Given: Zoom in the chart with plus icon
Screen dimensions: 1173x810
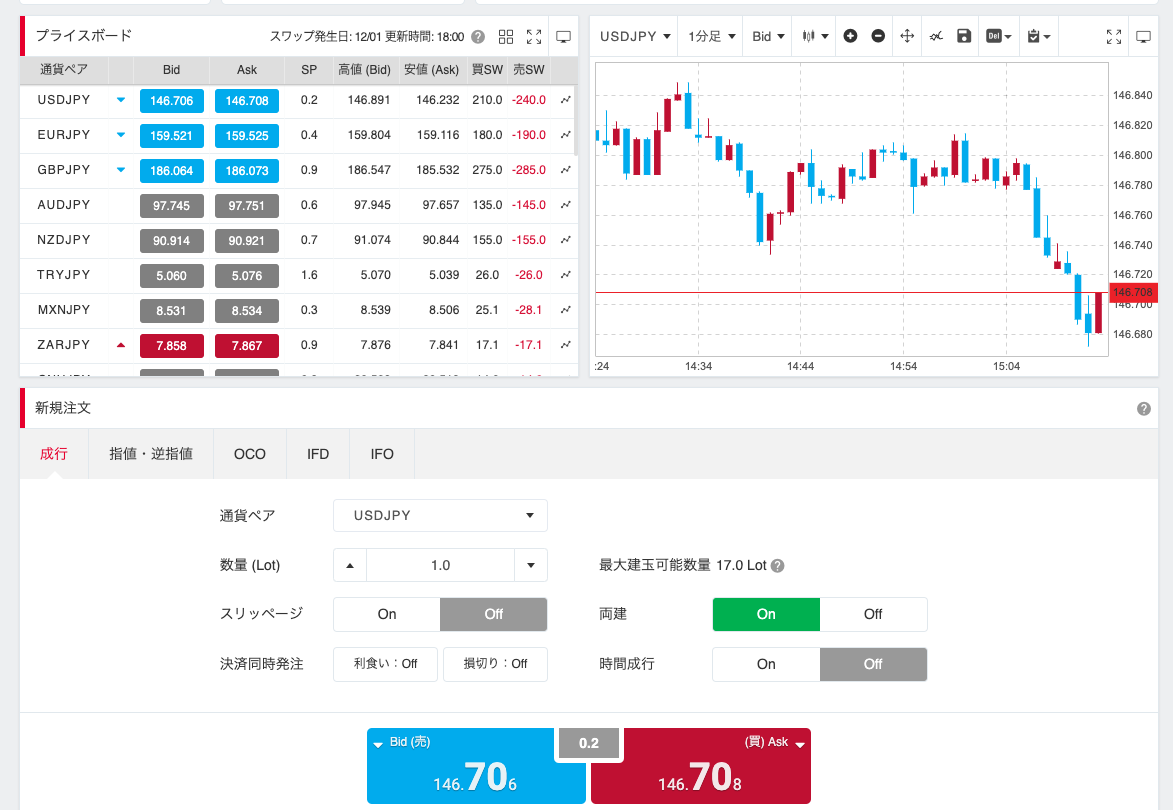Looking at the screenshot, I should (850, 36).
